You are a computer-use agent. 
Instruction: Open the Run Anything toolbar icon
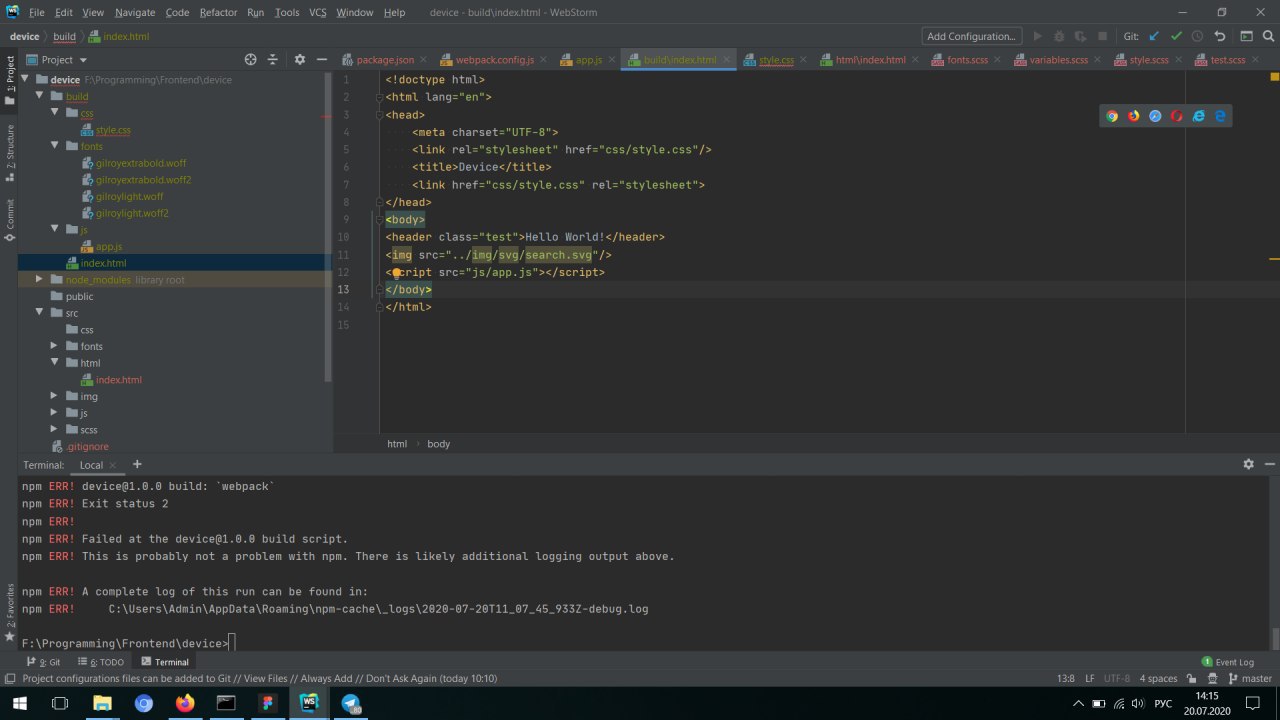point(1246,36)
